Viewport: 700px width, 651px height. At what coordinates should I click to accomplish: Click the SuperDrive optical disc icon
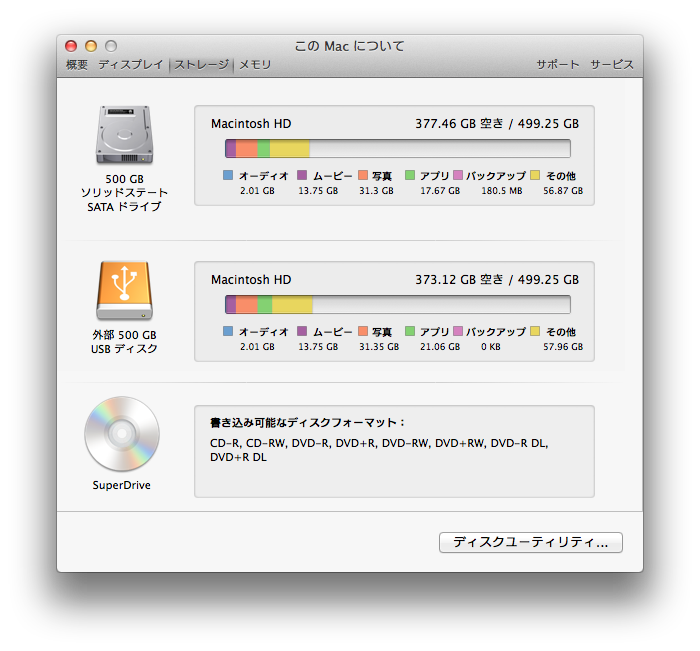(122, 434)
